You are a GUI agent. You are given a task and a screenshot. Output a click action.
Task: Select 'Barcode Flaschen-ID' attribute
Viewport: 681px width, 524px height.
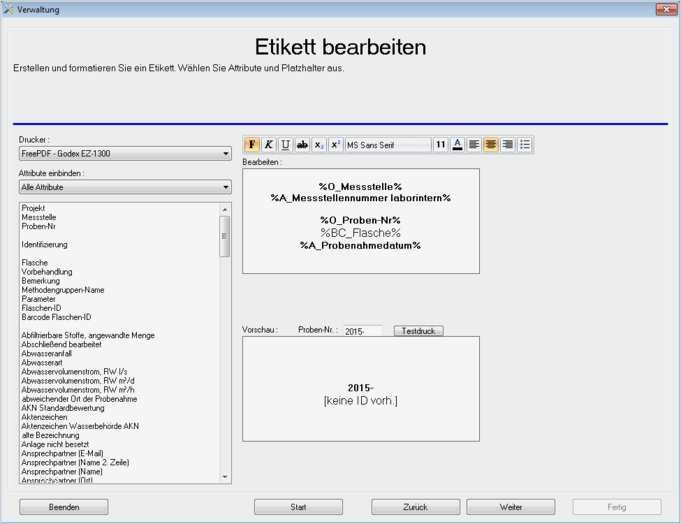pyautogui.click(x=56, y=317)
